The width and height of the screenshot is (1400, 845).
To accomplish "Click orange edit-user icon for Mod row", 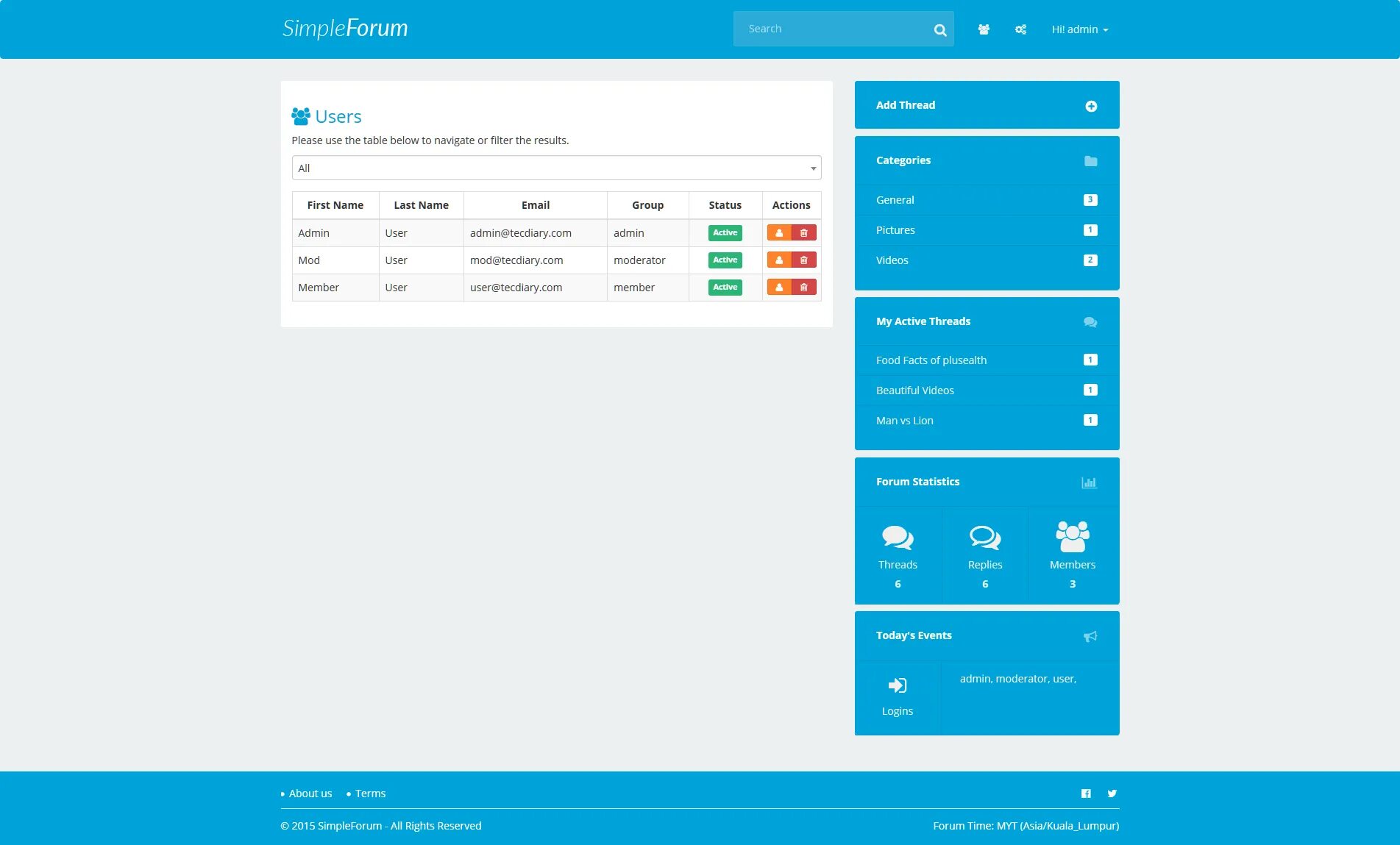I will (779, 260).
